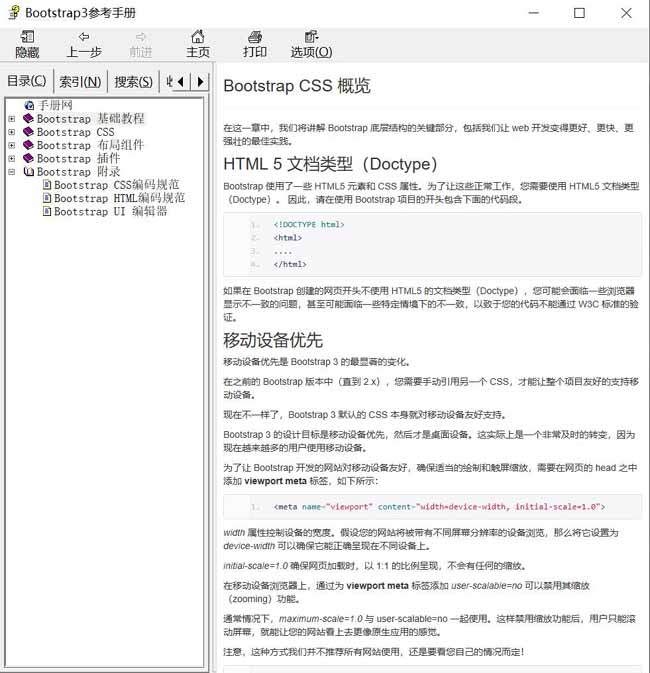Viewport: 650px width, 673px height.
Task: Click the page icon of Bootstrap HTML编码规范
Action: pos(47,198)
